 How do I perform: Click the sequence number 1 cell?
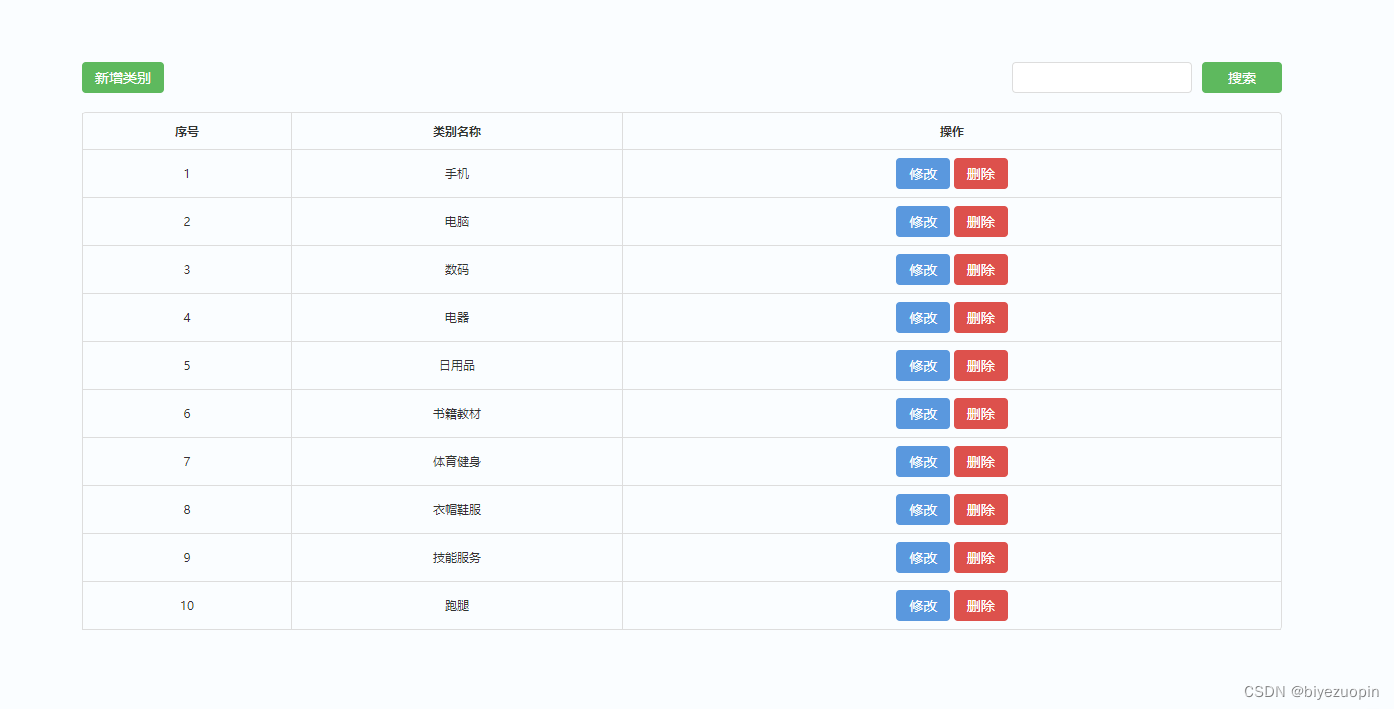[187, 174]
